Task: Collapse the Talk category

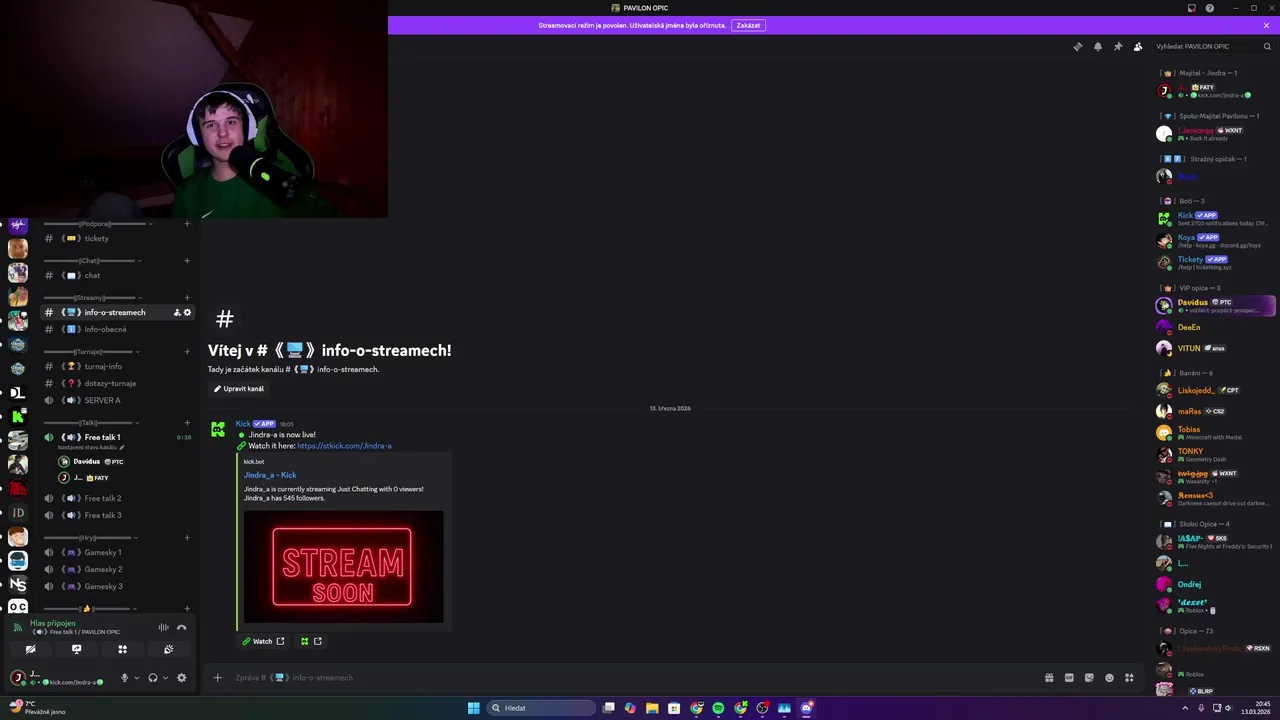Action: (x=93, y=423)
